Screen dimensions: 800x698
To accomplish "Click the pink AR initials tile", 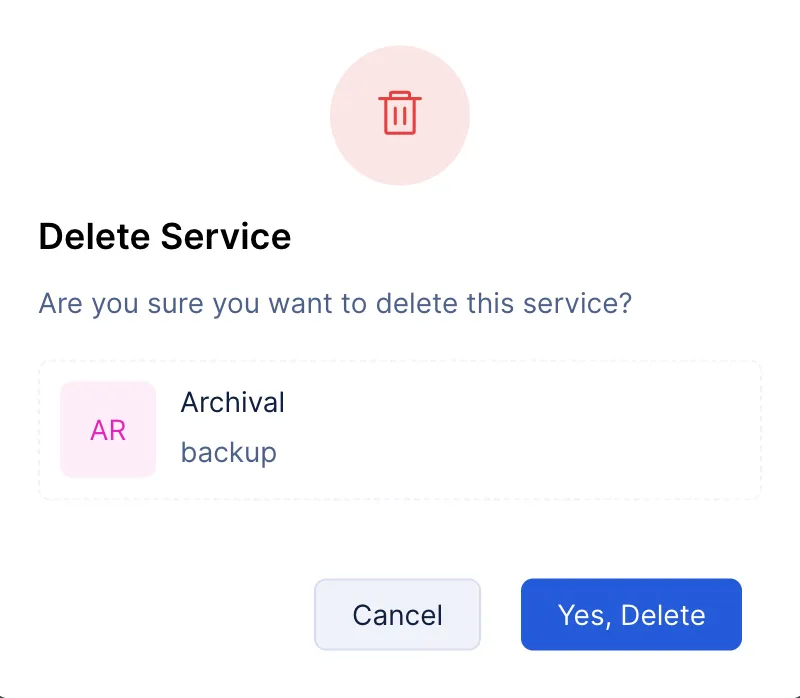I will (108, 429).
